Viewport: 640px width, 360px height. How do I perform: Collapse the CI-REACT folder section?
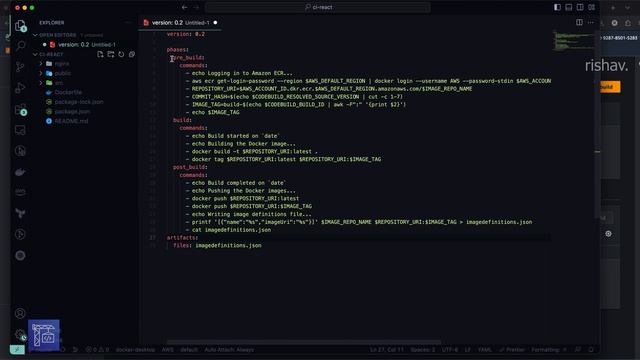[35, 54]
